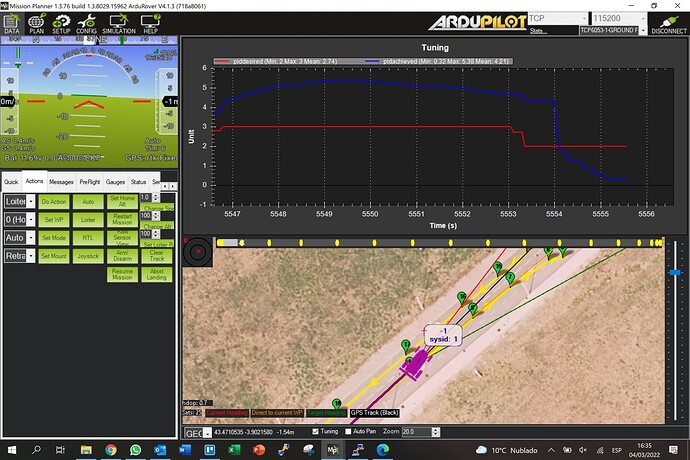Click the muted volume tray icon
The image size is (690, 460).
pyautogui.click(x=583, y=450)
